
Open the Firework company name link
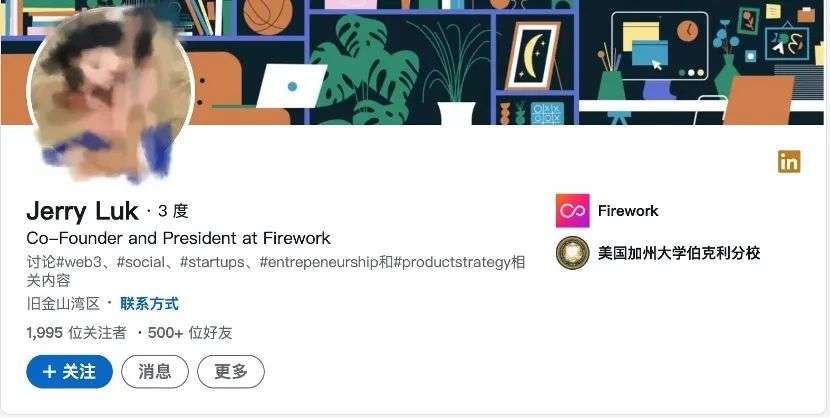628,211
